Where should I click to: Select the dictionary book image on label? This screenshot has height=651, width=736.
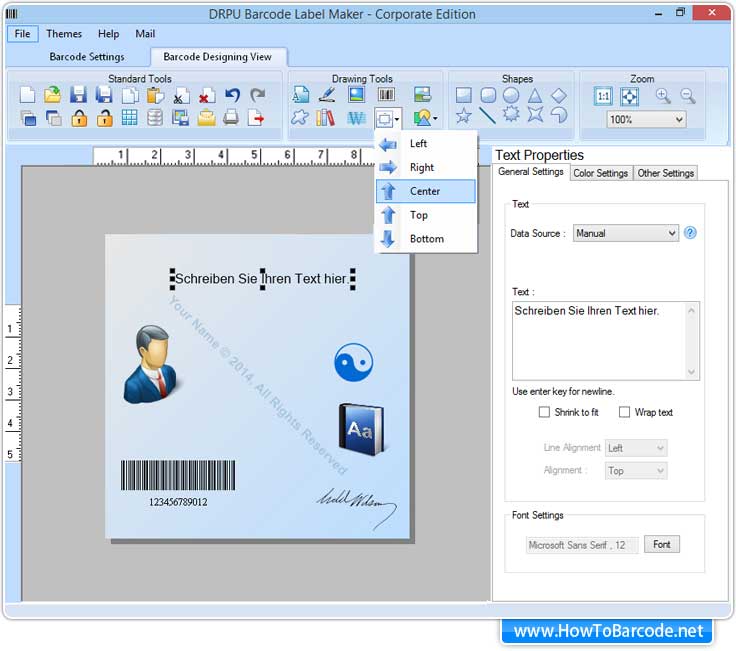click(x=361, y=429)
